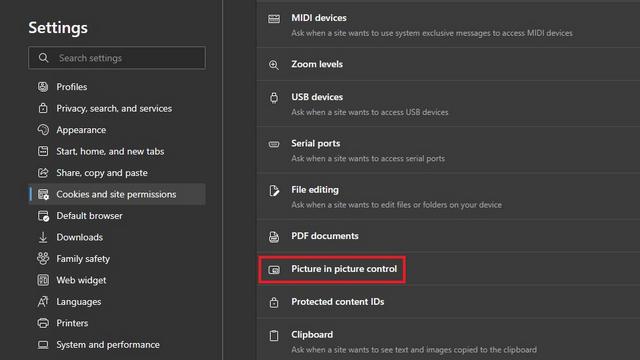640x360 pixels.
Task: Click the PDF documents icon
Action: coord(274,236)
